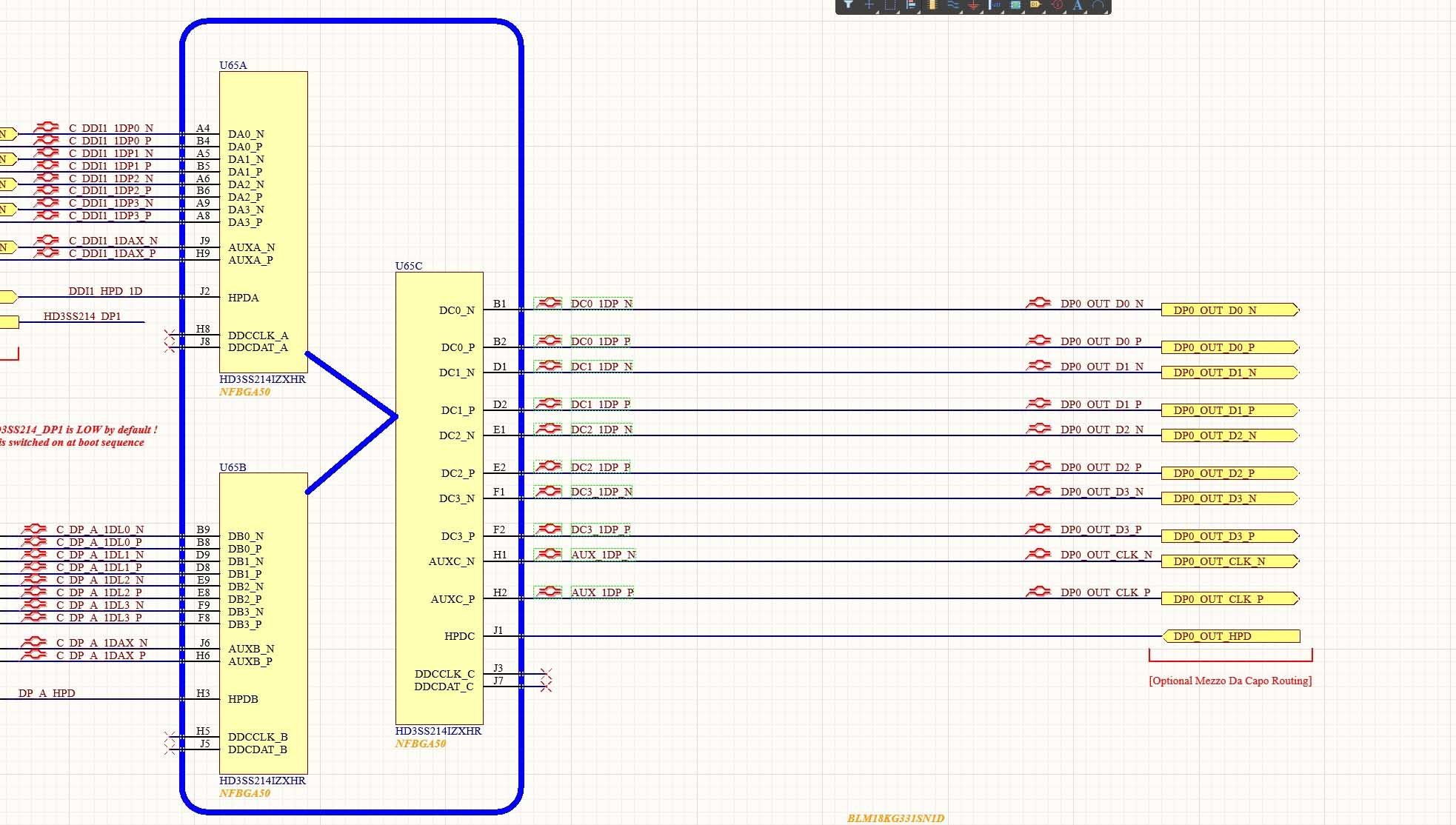Activate the Place Wire tool
The image size is (1456, 825).
point(953,4)
